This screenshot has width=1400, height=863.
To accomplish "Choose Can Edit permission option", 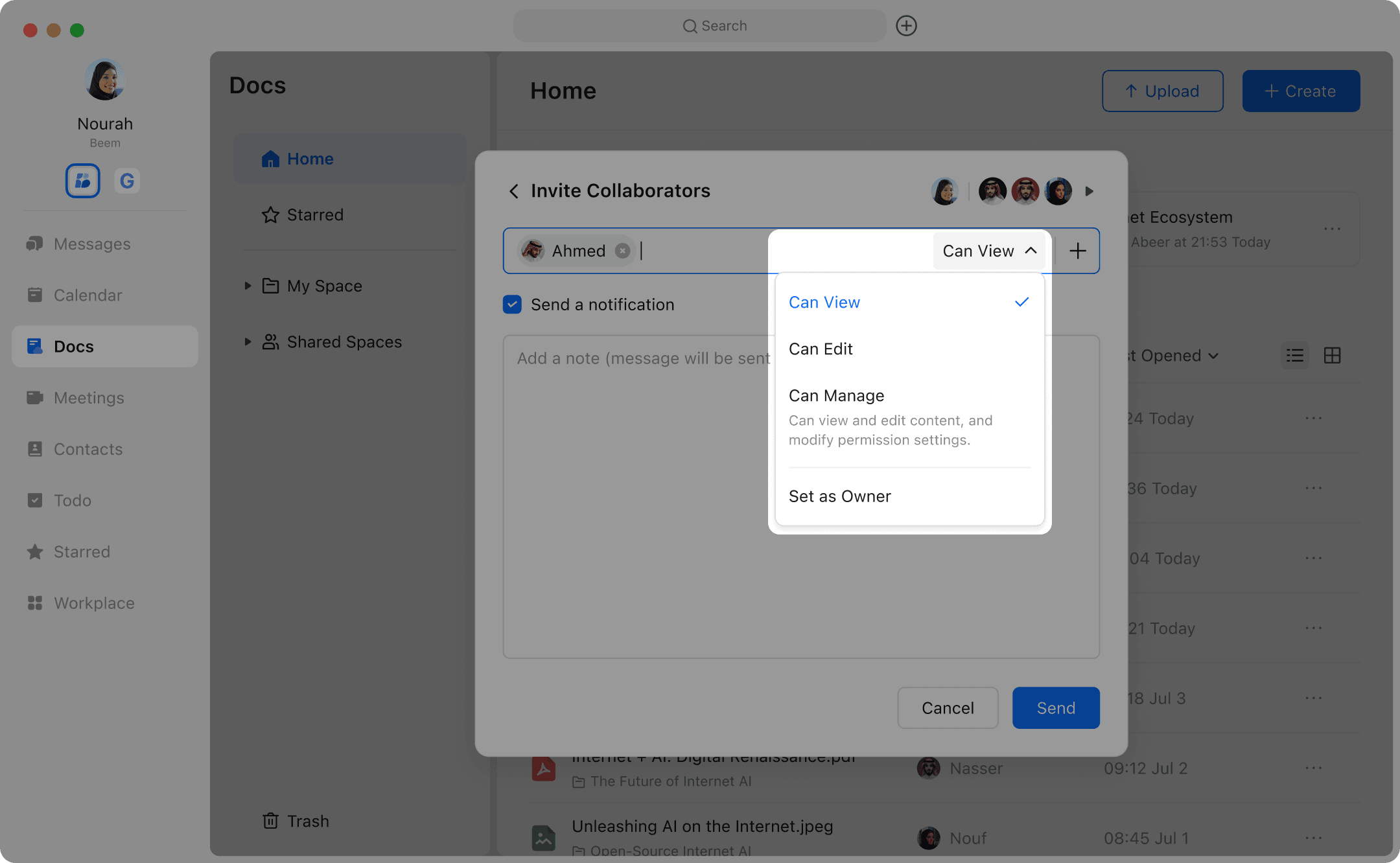I will (x=821, y=349).
